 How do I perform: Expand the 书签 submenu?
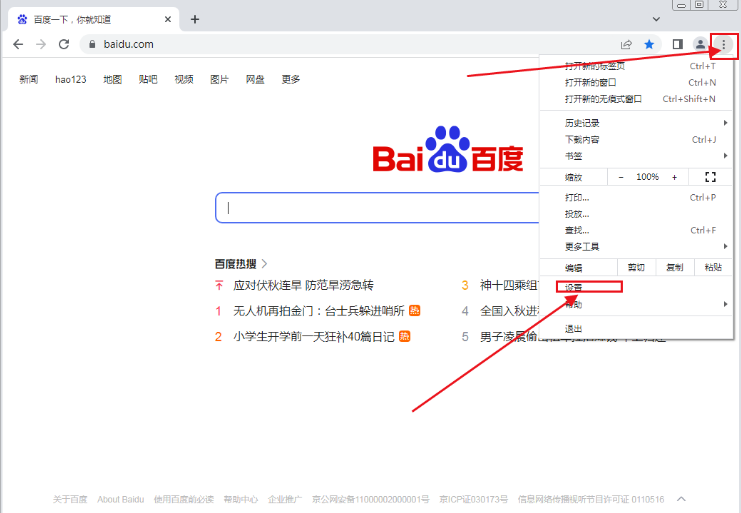pyautogui.click(x=637, y=156)
